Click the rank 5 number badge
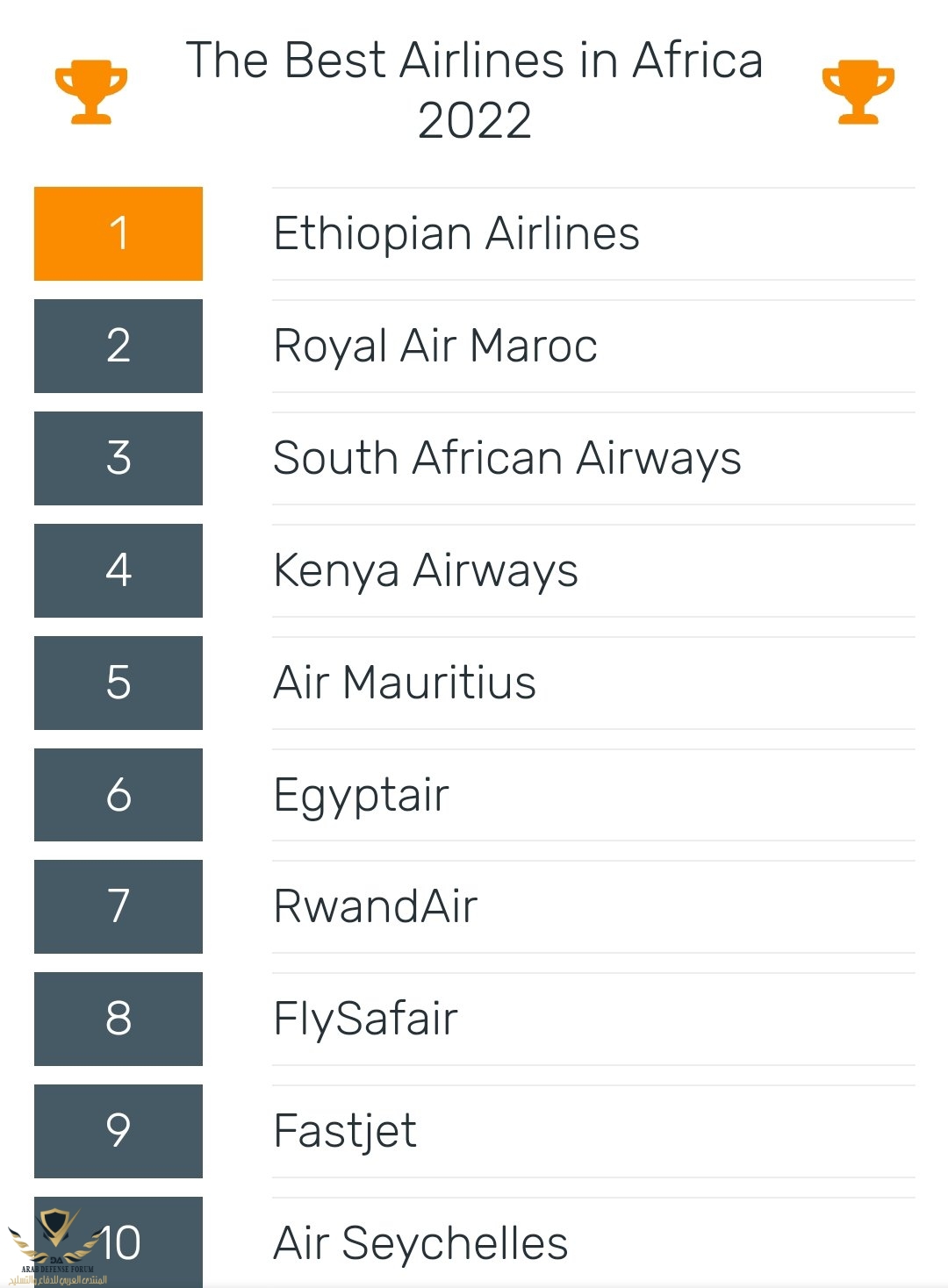The image size is (948, 1288). [118, 683]
